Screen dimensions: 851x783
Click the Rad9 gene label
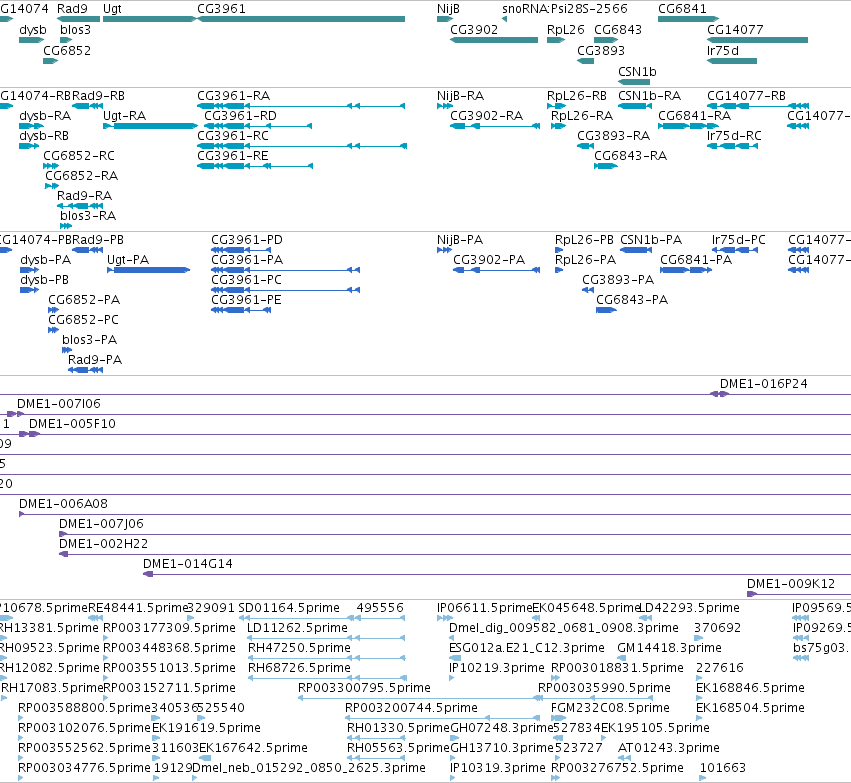[x=72, y=9]
